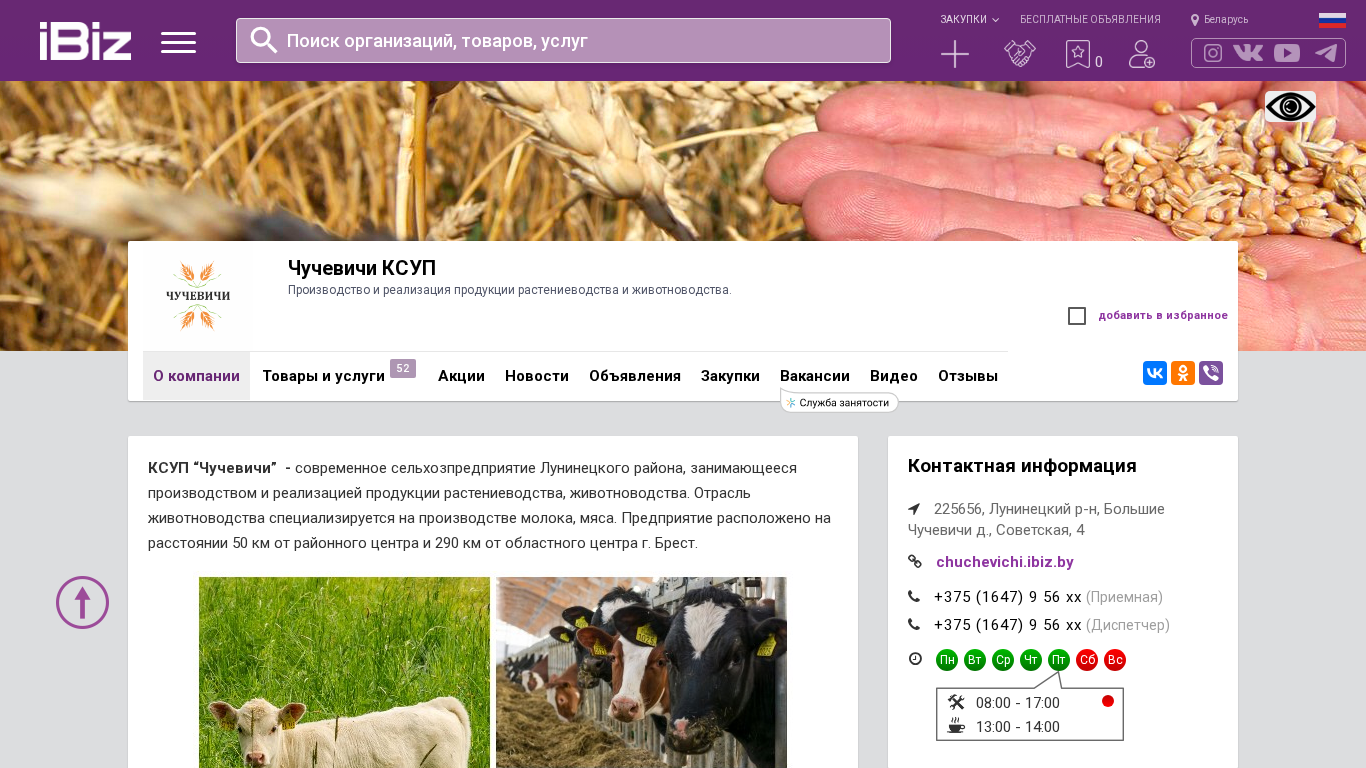Viewport: 1366px width, 768px height.
Task: Open the Закупки company tab
Action: click(x=730, y=376)
